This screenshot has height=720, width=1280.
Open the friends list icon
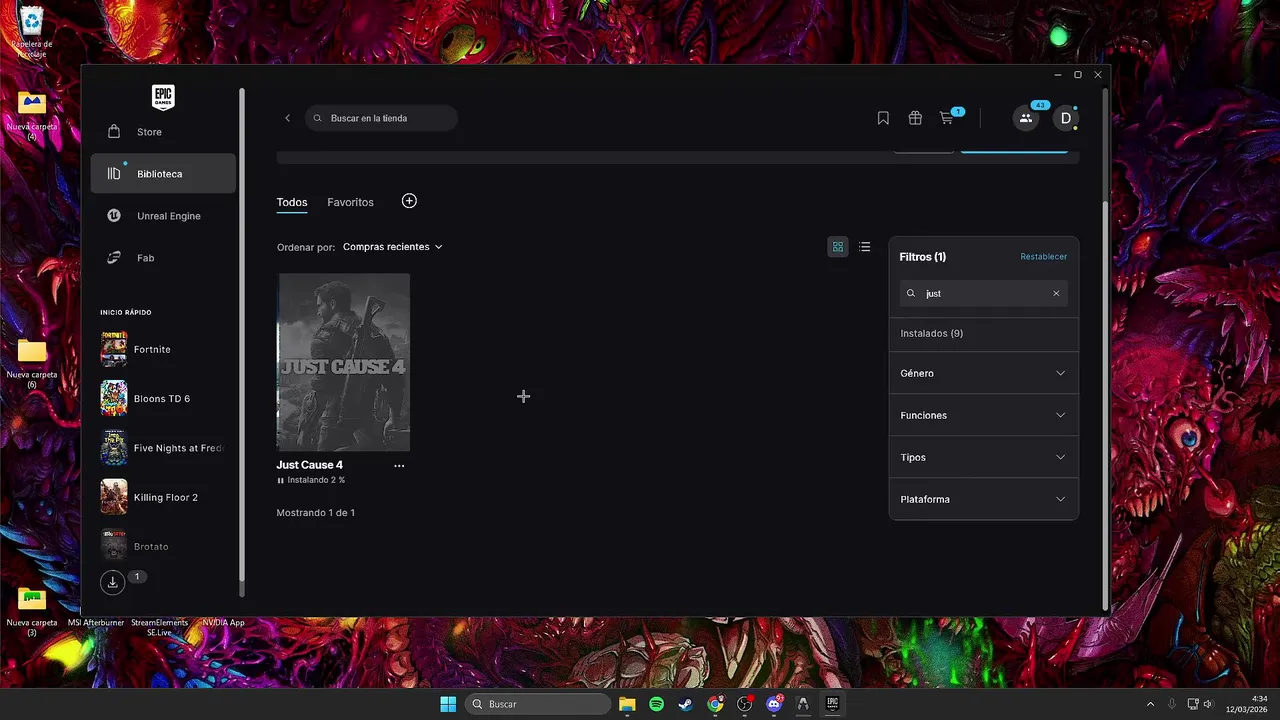tap(1026, 118)
